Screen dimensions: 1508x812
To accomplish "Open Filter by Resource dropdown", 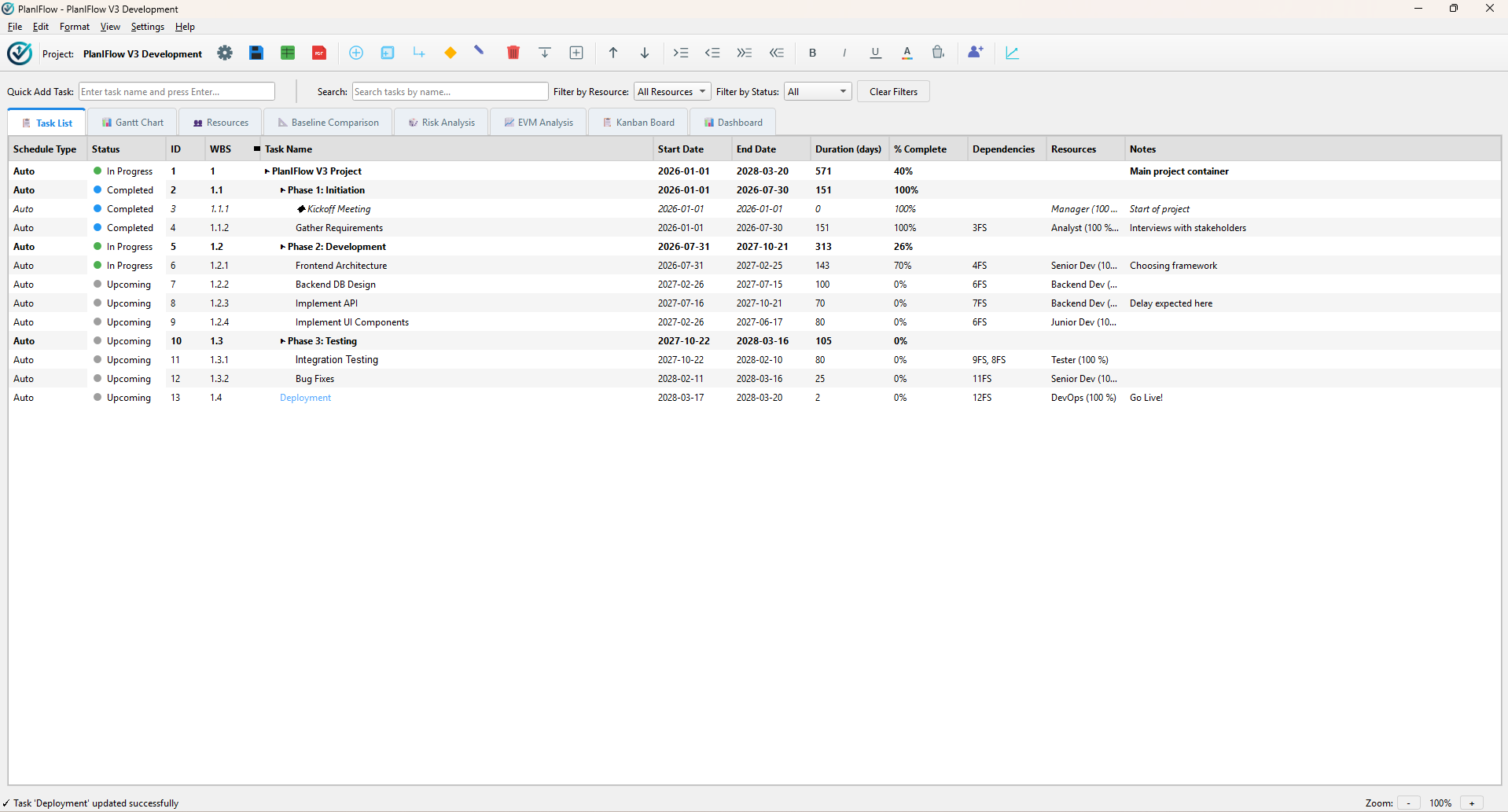I will tap(672, 92).
